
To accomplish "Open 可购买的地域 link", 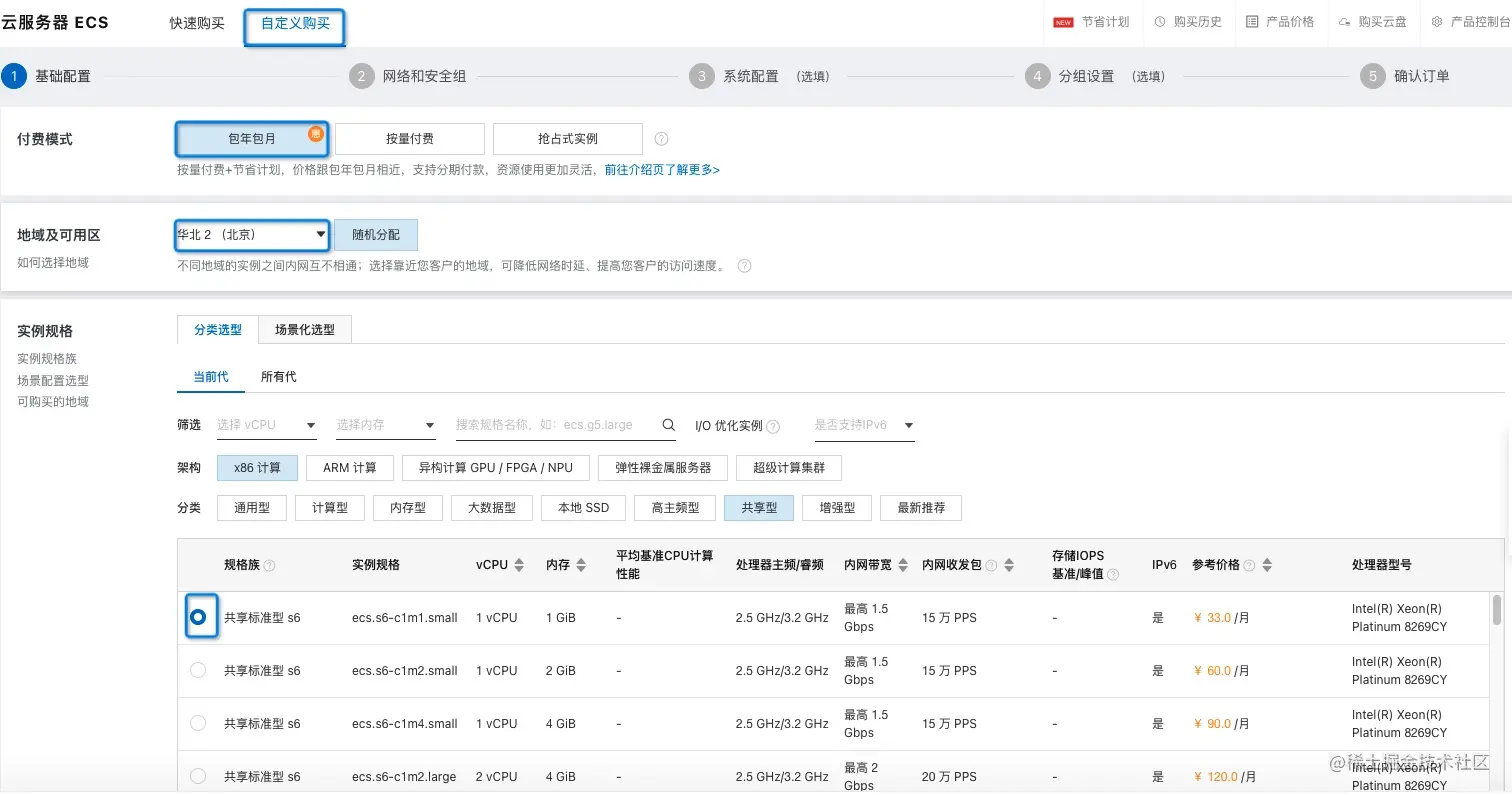I will [53, 402].
